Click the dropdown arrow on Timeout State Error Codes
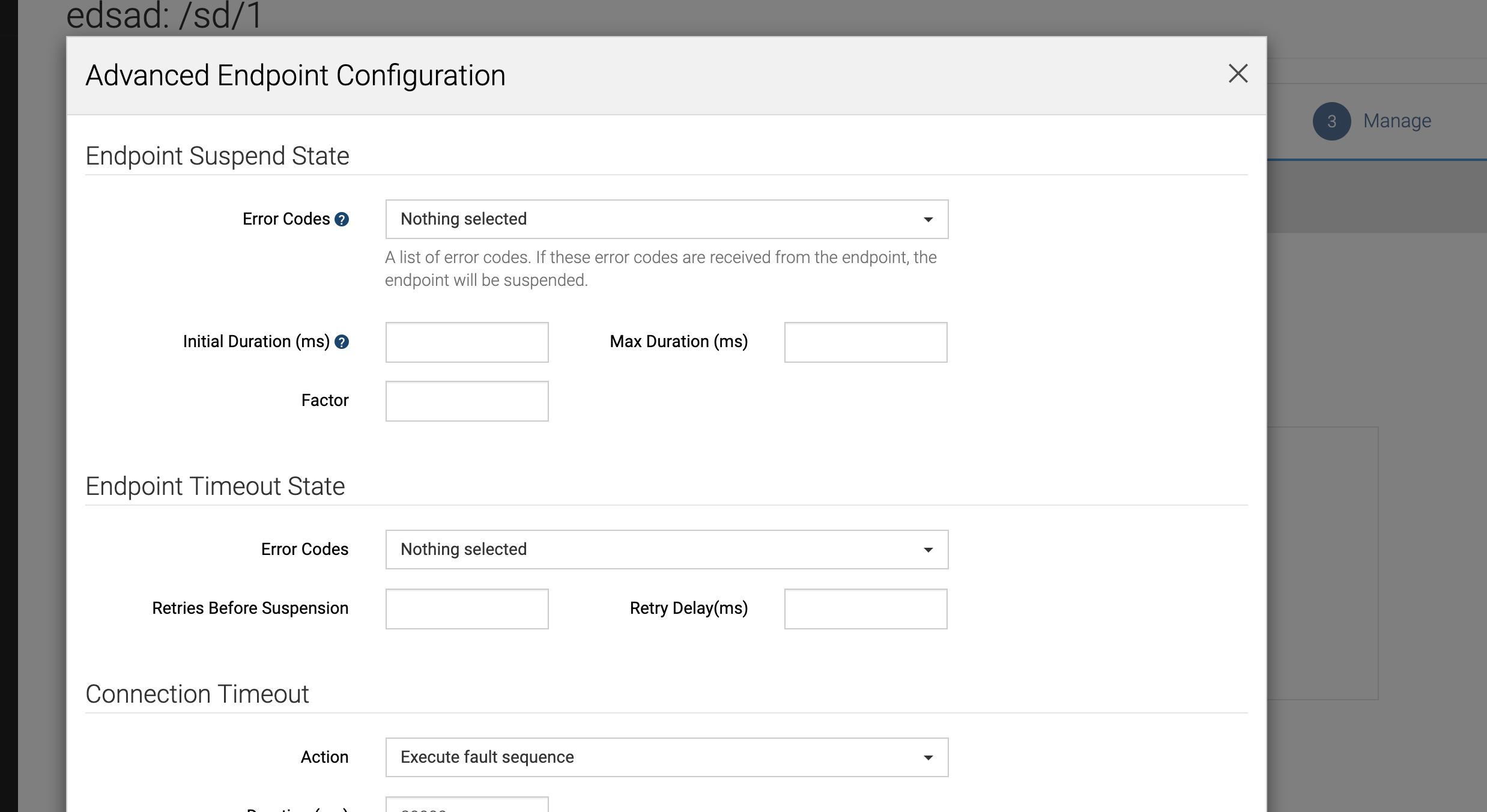 [927, 549]
